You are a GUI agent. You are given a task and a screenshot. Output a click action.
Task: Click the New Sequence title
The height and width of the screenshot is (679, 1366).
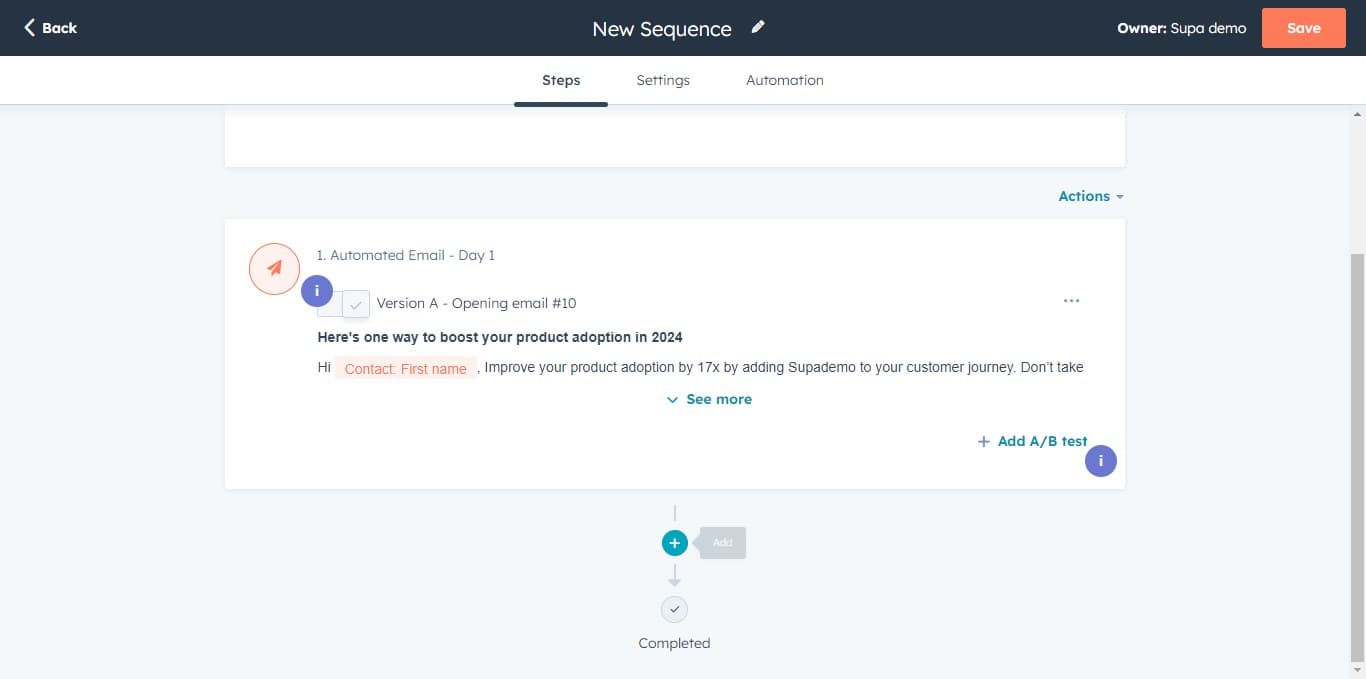661,29
